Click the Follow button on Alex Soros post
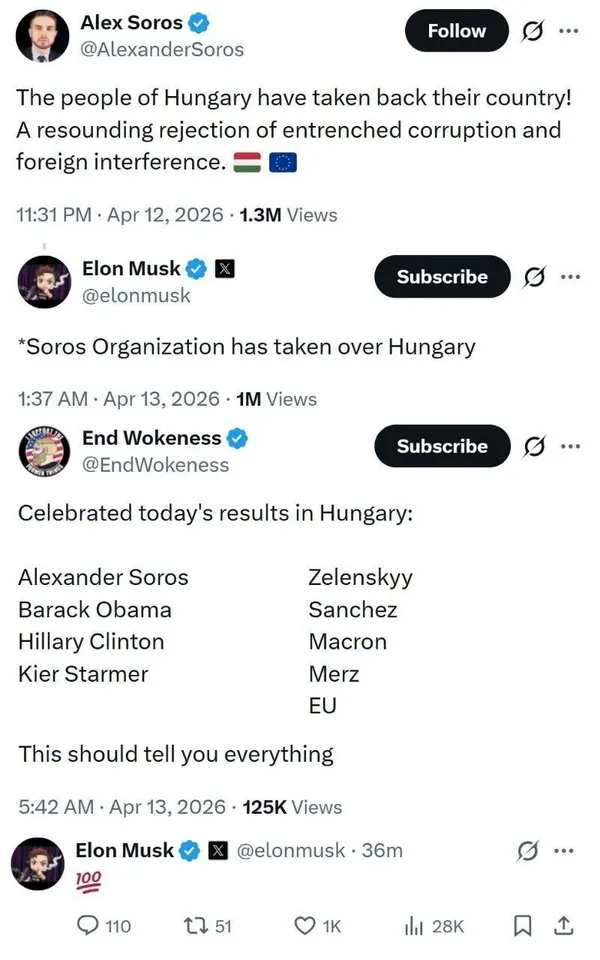The width and height of the screenshot is (600, 960). click(x=456, y=31)
